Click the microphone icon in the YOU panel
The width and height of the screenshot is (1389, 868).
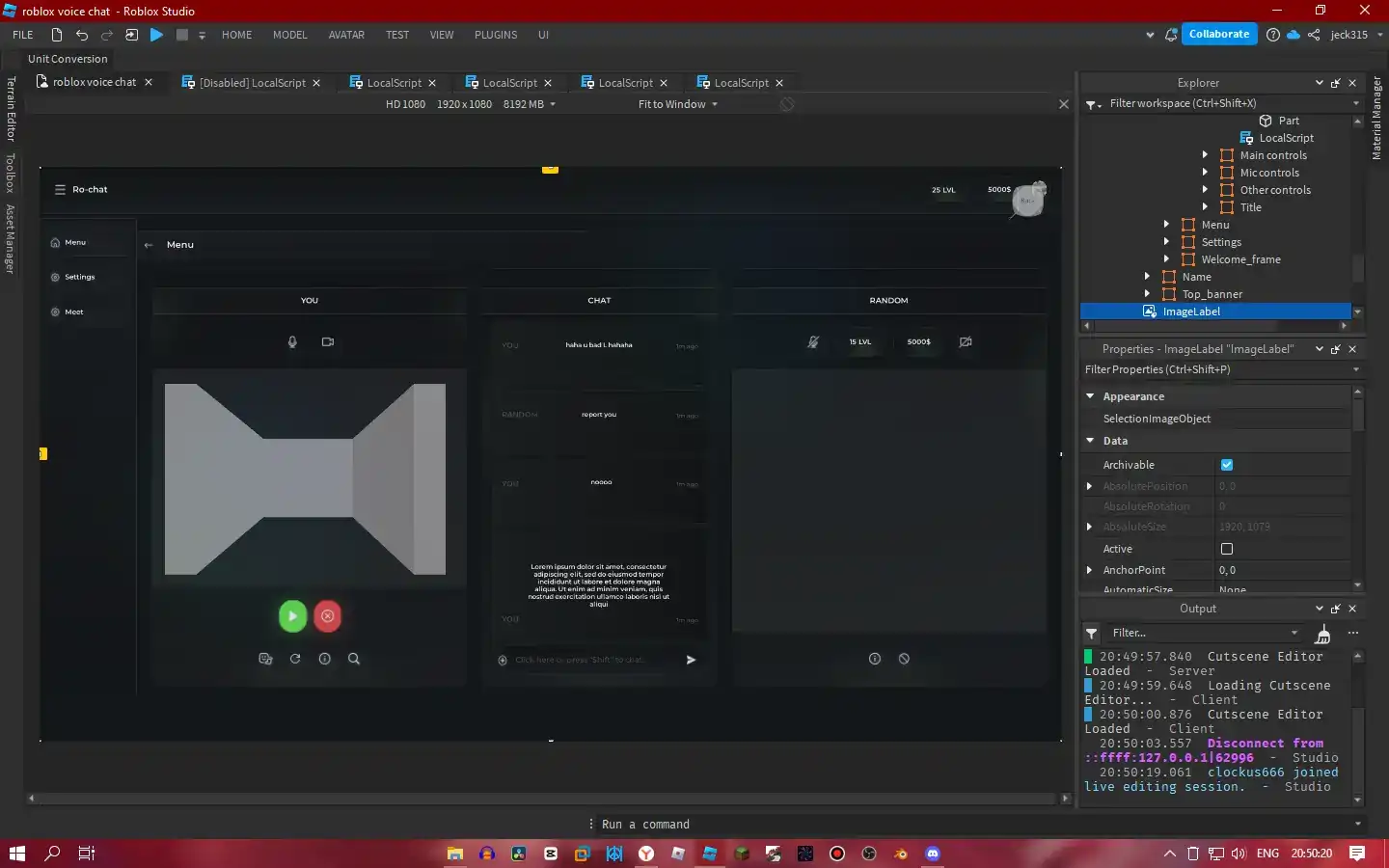[292, 341]
